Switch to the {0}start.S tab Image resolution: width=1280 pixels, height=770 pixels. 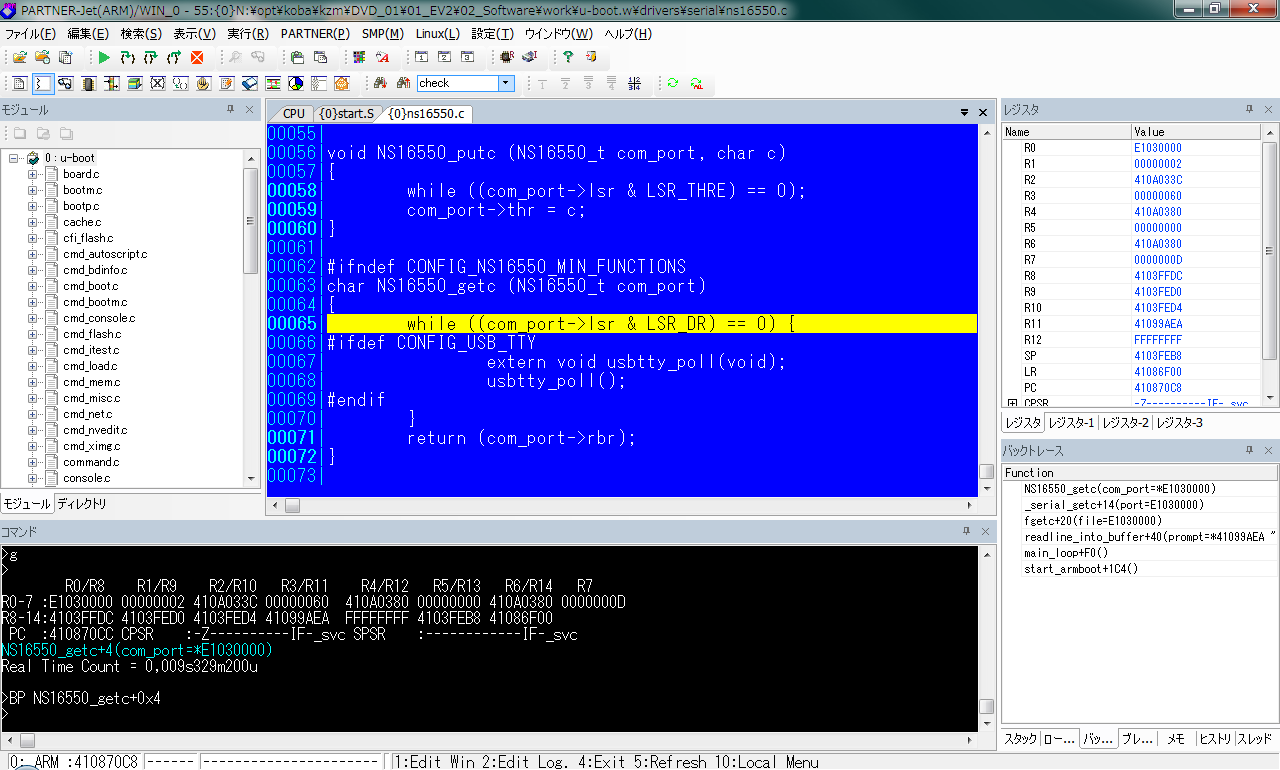[x=346, y=113]
